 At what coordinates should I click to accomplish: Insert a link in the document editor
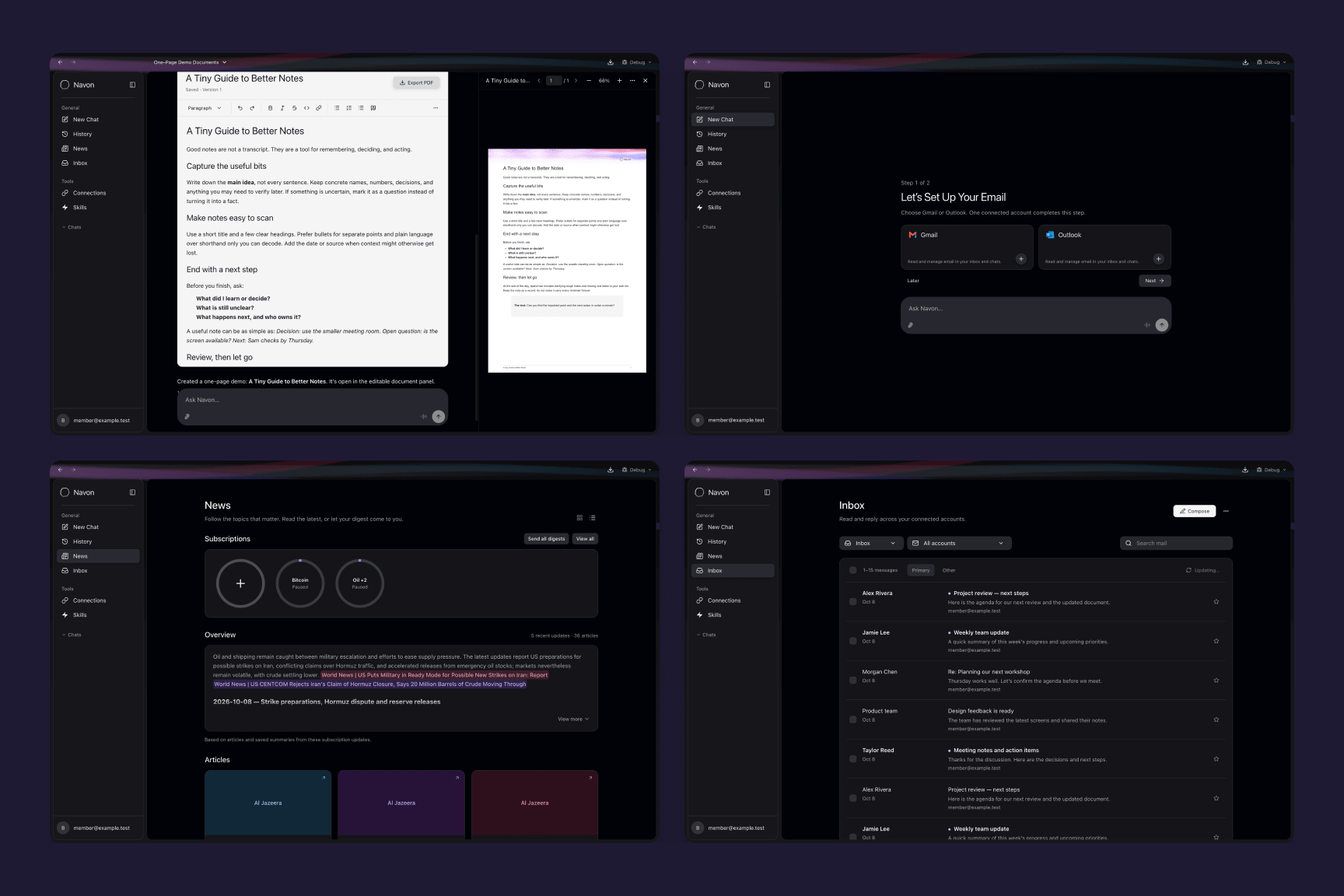[318, 108]
